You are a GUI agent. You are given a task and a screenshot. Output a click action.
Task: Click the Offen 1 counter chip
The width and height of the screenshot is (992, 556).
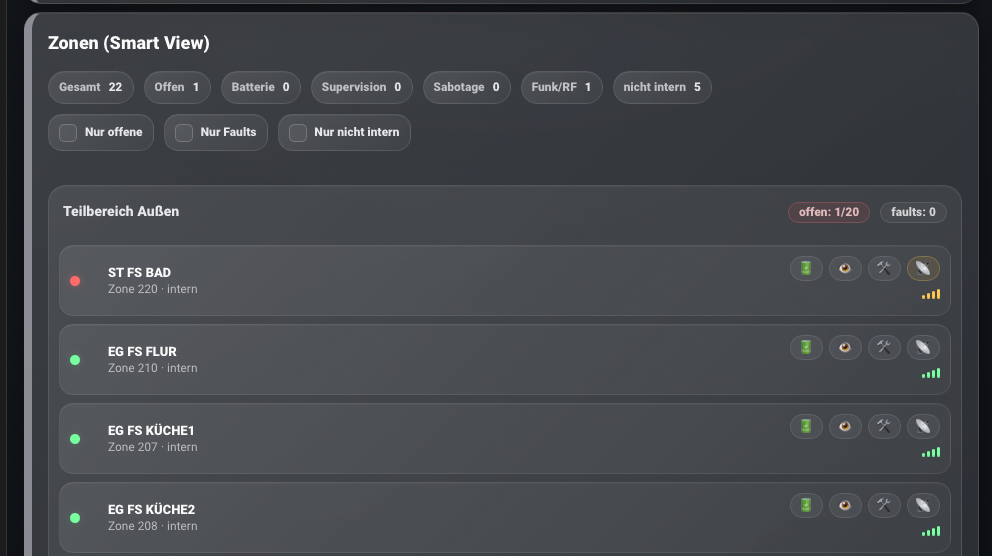click(x=177, y=88)
